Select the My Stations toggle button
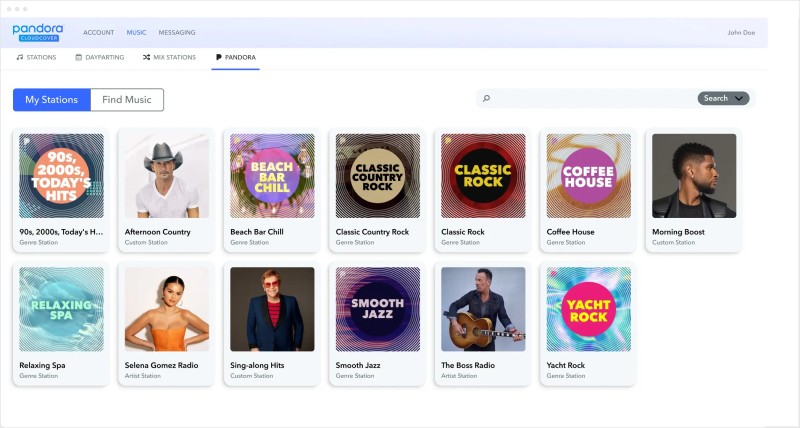The image size is (800, 428). coord(52,99)
